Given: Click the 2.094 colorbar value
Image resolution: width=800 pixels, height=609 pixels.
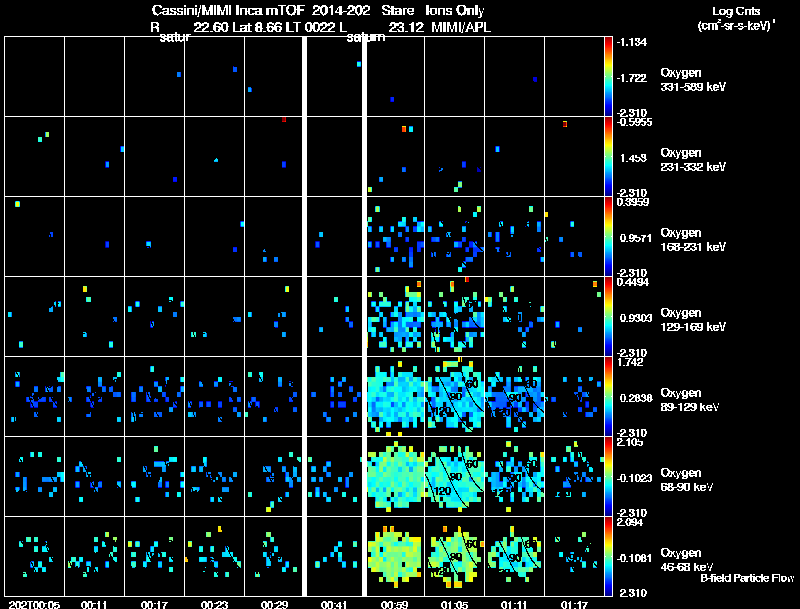Looking at the screenshot, I should tap(630, 522).
